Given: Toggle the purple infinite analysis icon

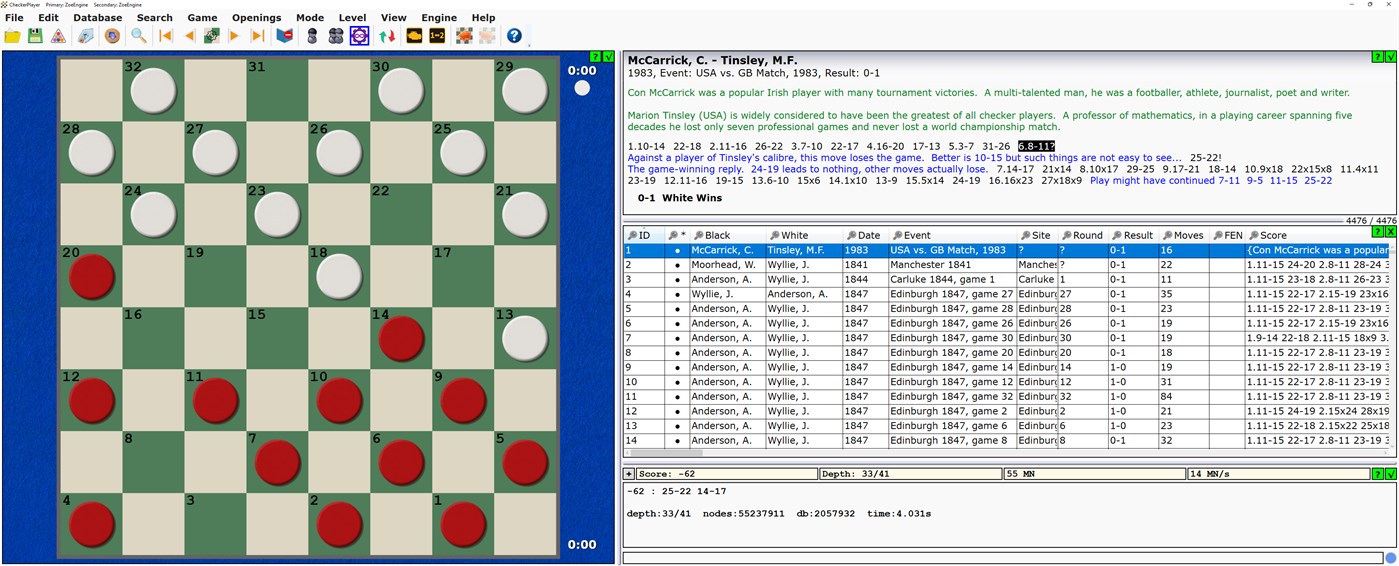Looking at the screenshot, I should click(x=359, y=36).
